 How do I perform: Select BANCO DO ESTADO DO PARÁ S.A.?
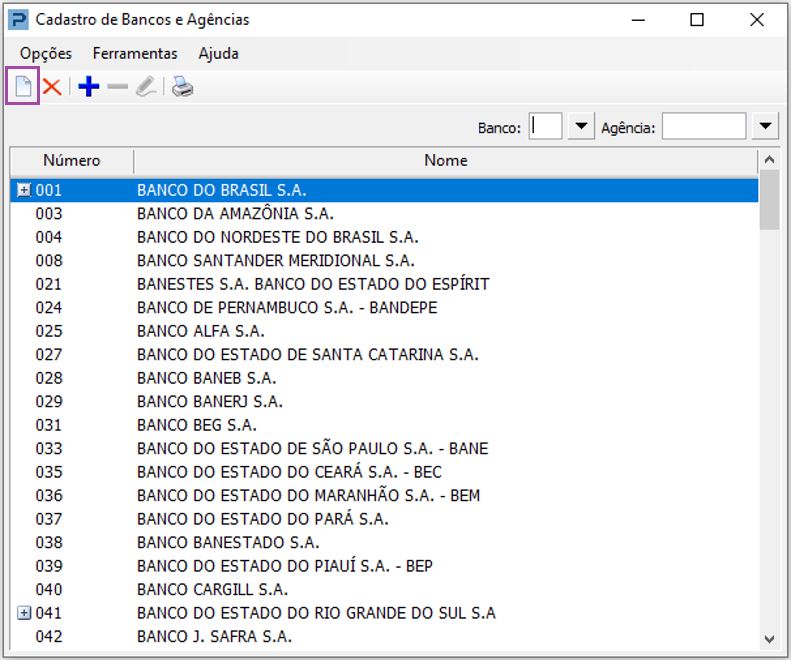[x=384, y=519]
